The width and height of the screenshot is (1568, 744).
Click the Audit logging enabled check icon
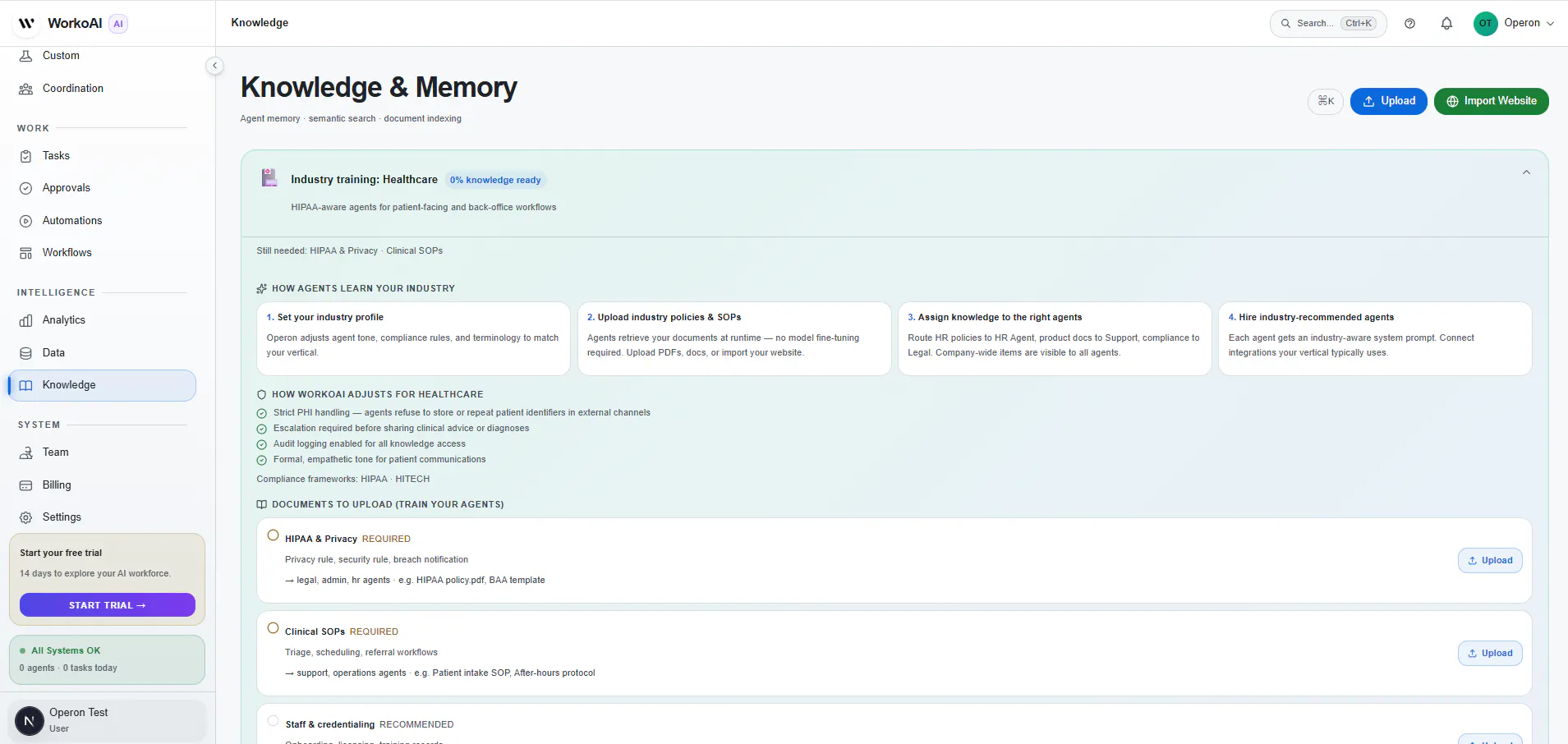click(x=261, y=445)
